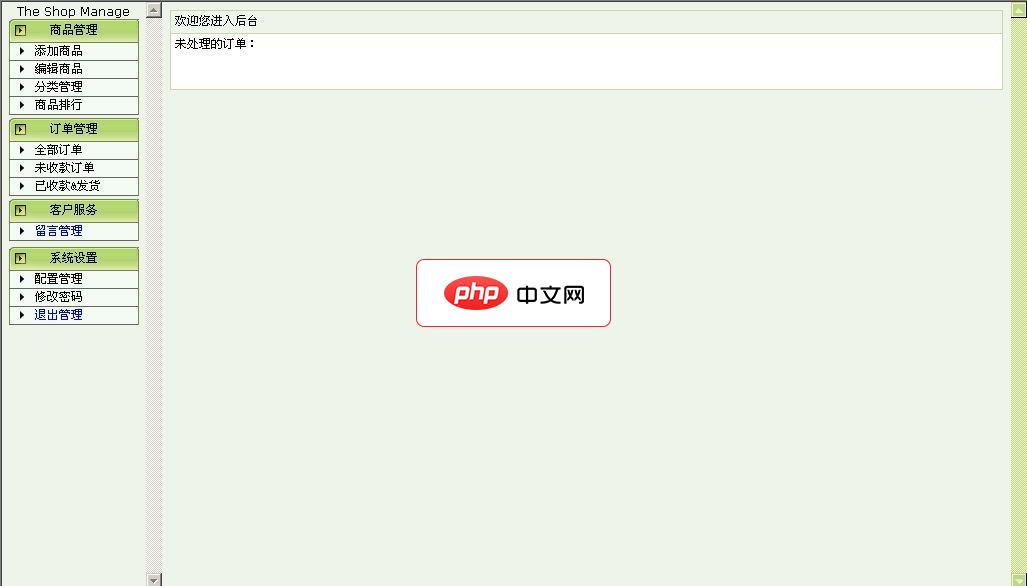Click 修改密码 to change password

(x=58, y=297)
